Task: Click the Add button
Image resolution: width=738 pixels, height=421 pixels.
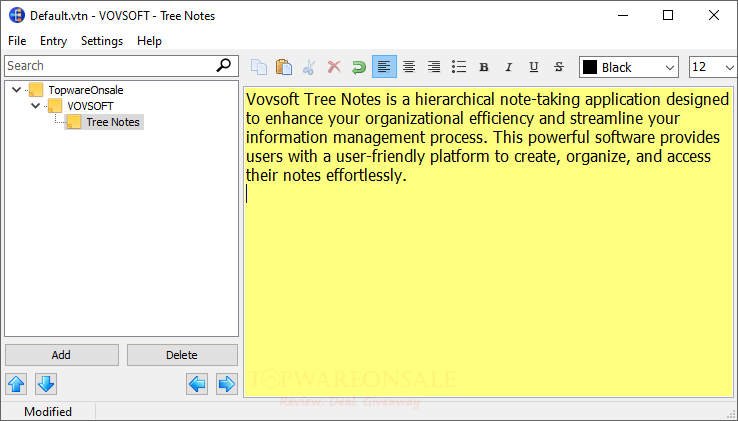Action: tap(62, 355)
